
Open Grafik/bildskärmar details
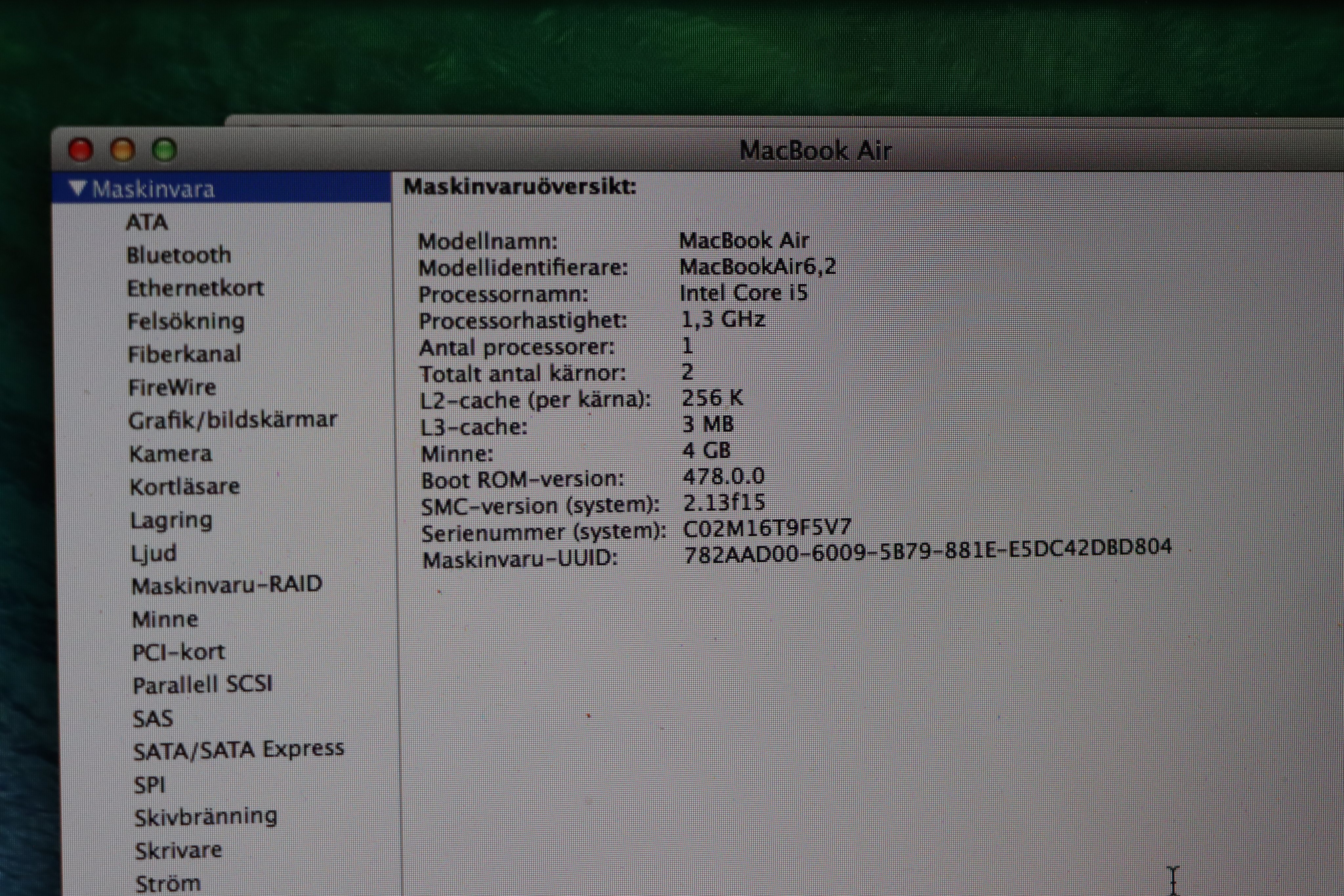click(233, 420)
